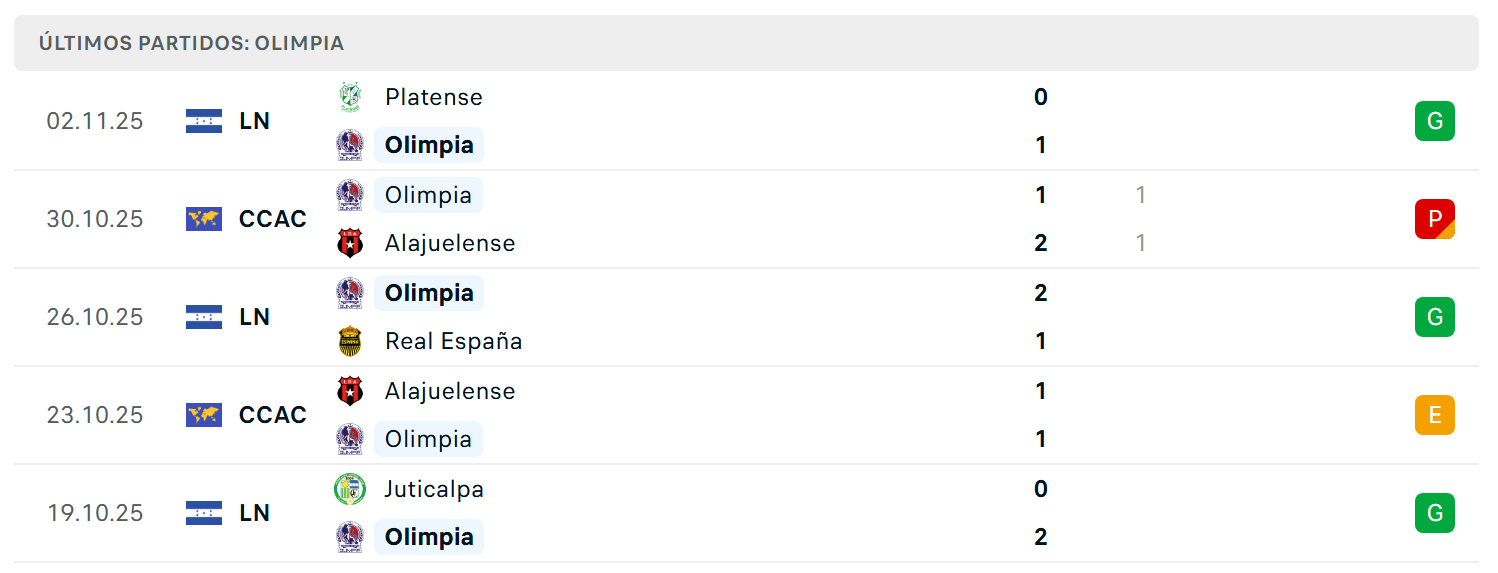Image resolution: width=1498 pixels, height=573 pixels.
Task: Click the Real España team crest icon
Action: pos(350,341)
